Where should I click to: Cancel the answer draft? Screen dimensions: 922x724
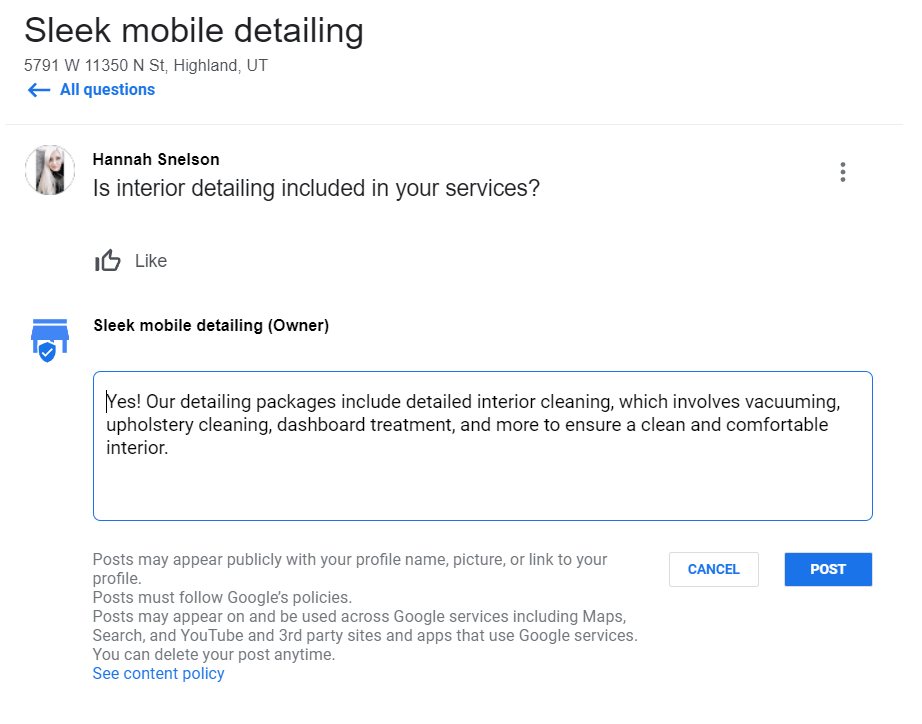[x=713, y=569]
